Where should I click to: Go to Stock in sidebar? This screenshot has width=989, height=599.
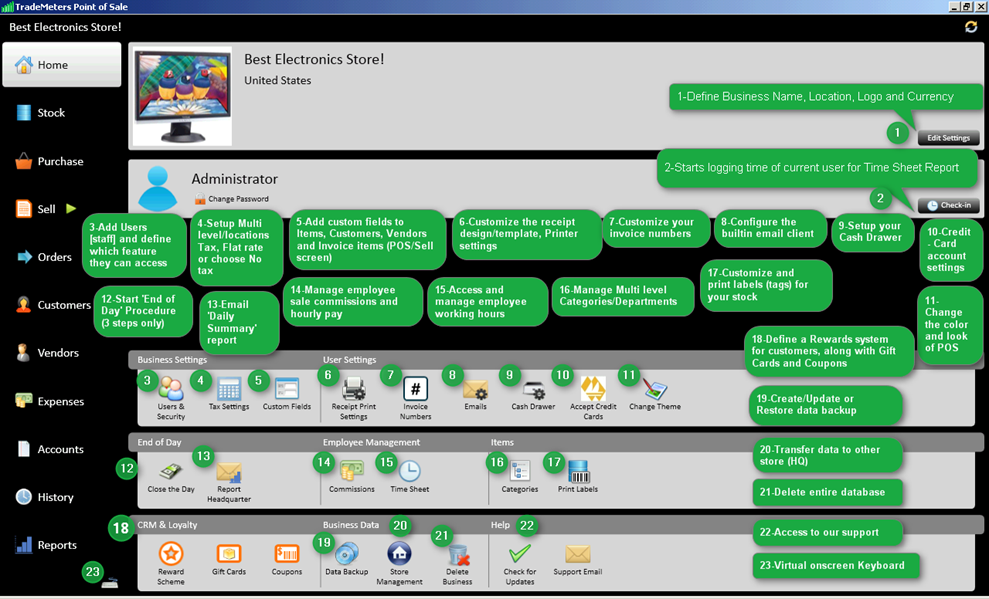pyautogui.click(x=50, y=113)
